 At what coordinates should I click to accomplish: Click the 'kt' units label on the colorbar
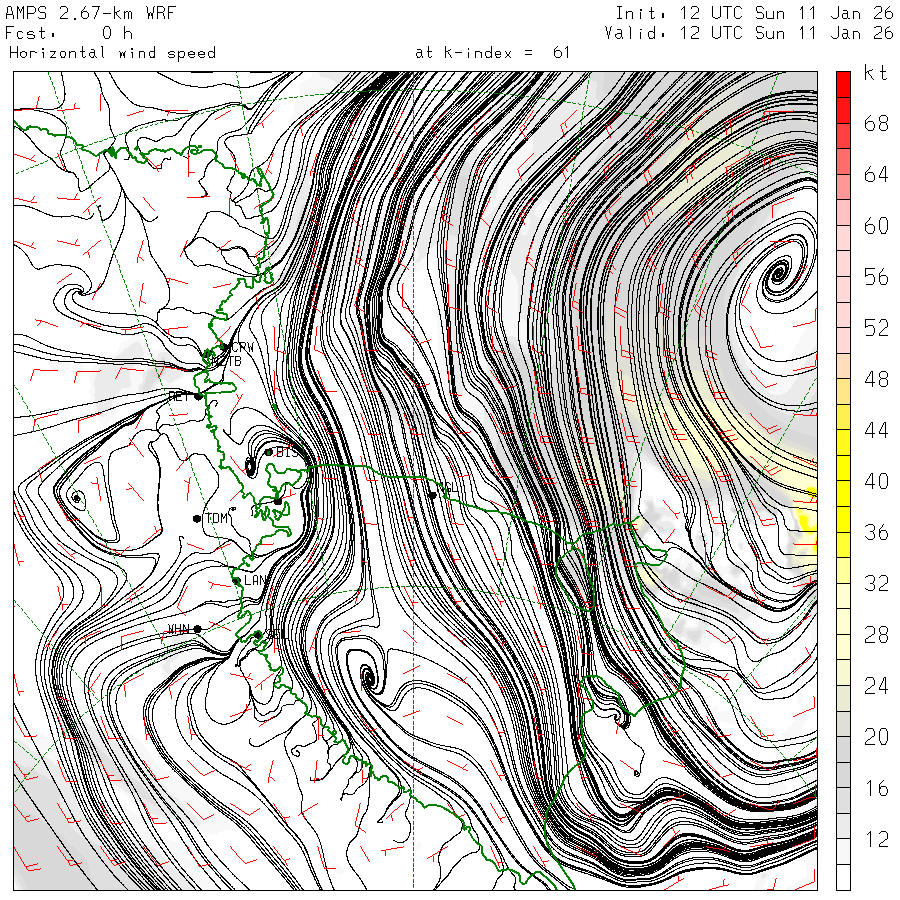pyautogui.click(x=875, y=73)
